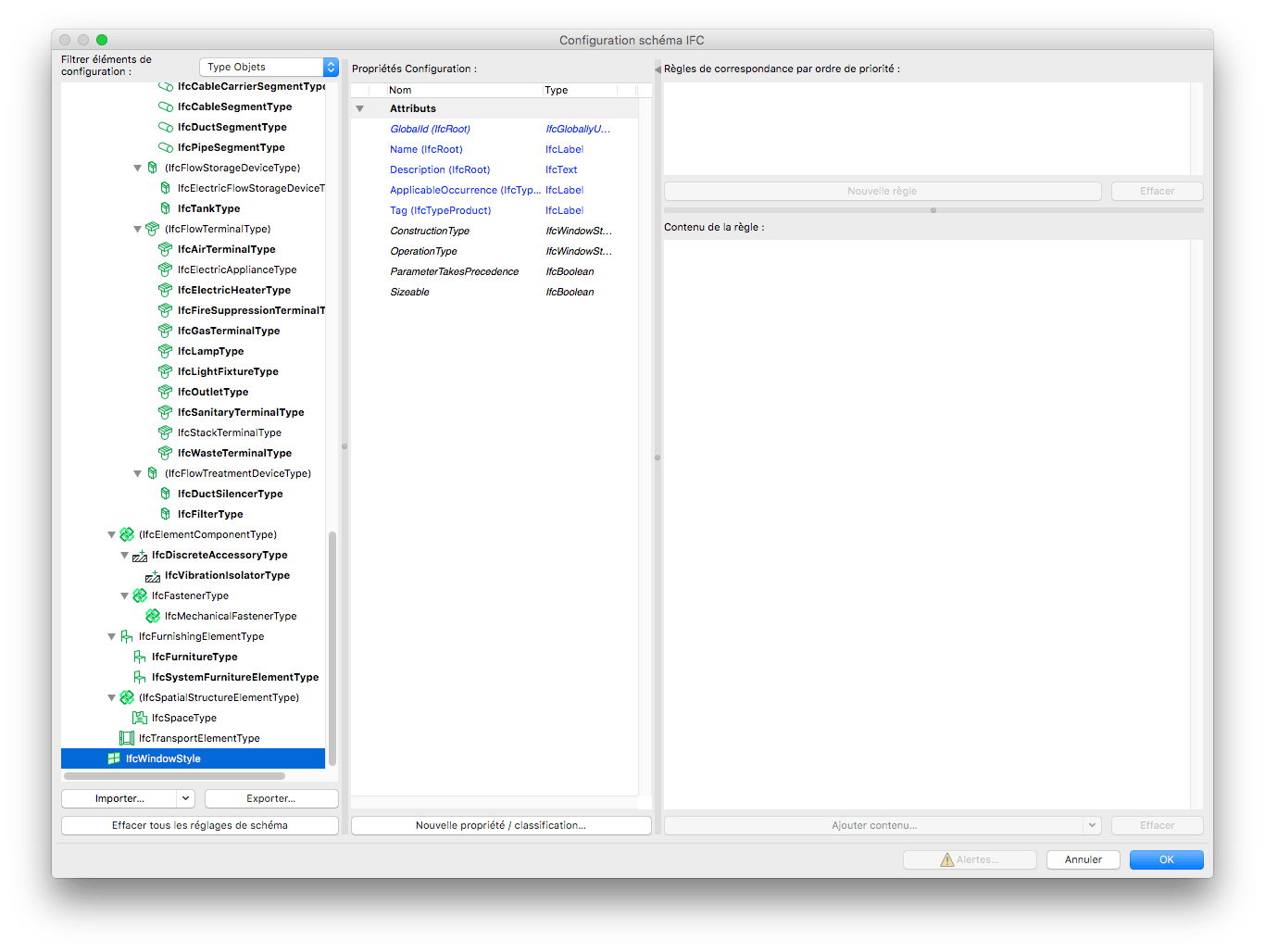Confirm with the OK button
The width and height of the screenshot is (1265, 952).
click(x=1167, y=859)
